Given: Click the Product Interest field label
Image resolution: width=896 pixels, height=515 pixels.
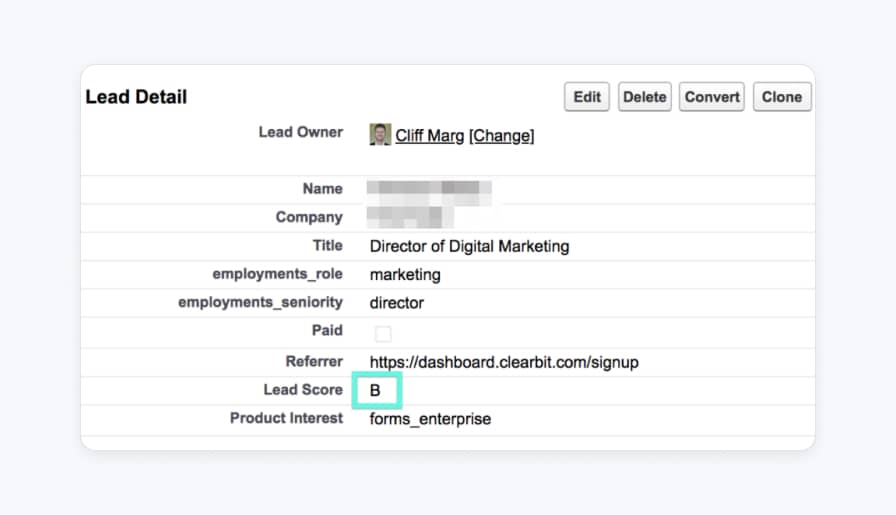Looking at the screenshot, I should point(286,418).
